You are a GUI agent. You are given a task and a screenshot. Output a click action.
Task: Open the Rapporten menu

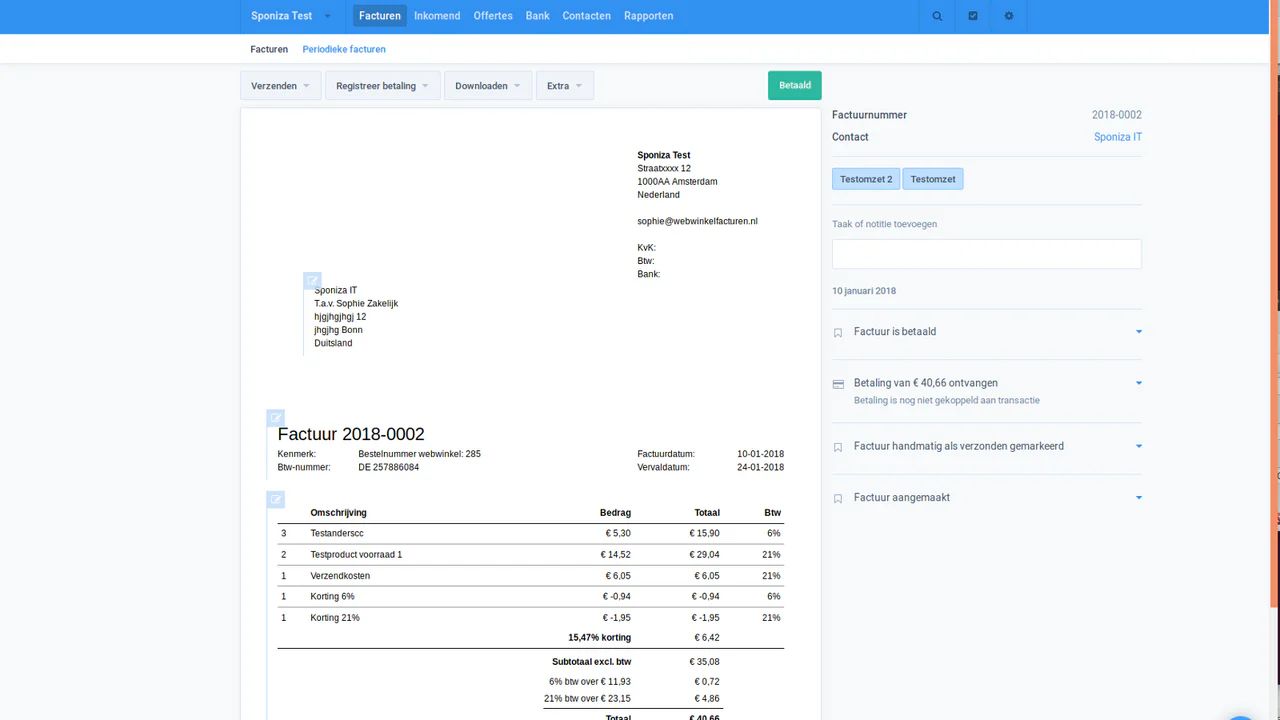[x=649, y=16]
